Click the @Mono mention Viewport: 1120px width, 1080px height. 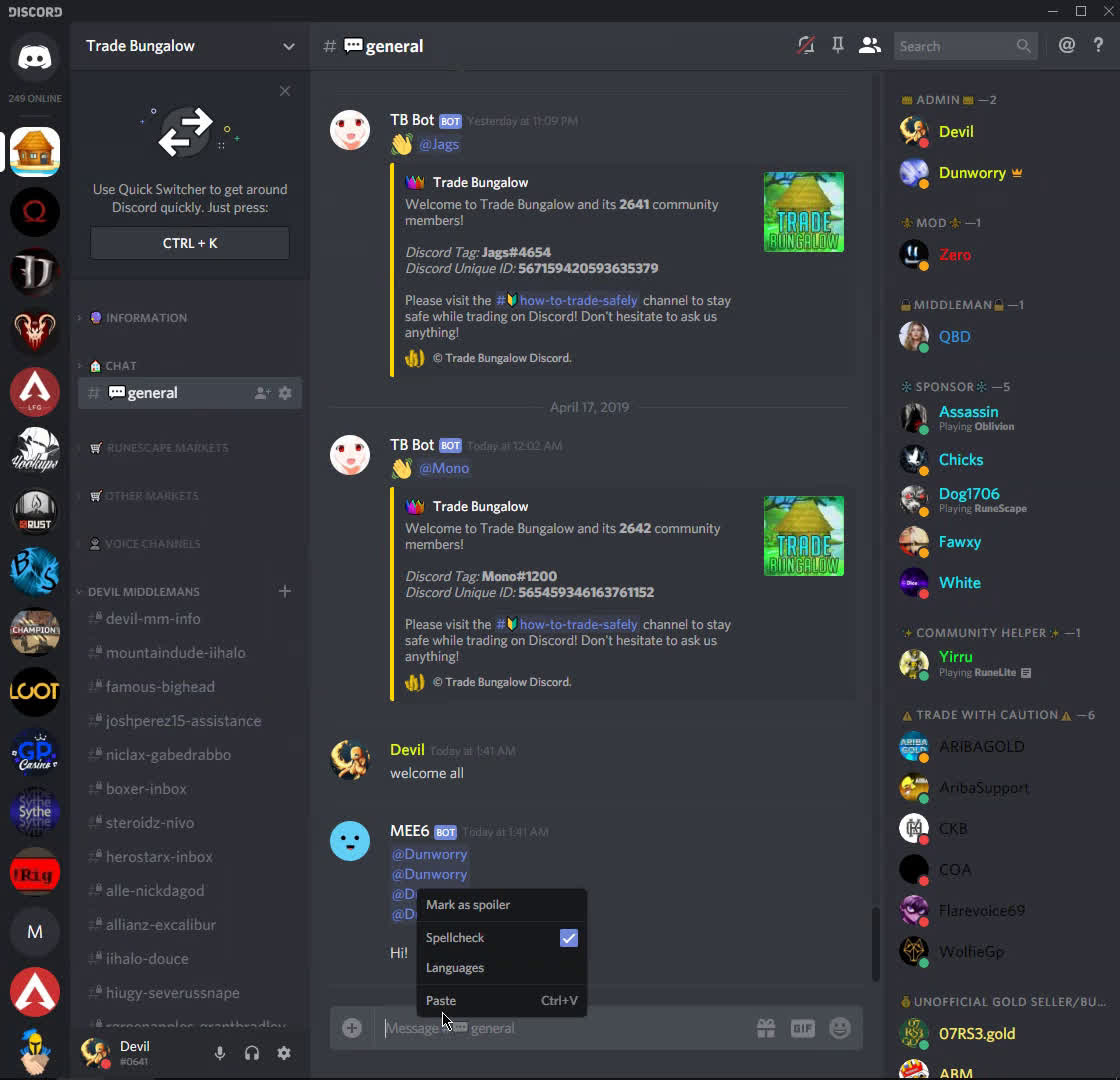444,469
